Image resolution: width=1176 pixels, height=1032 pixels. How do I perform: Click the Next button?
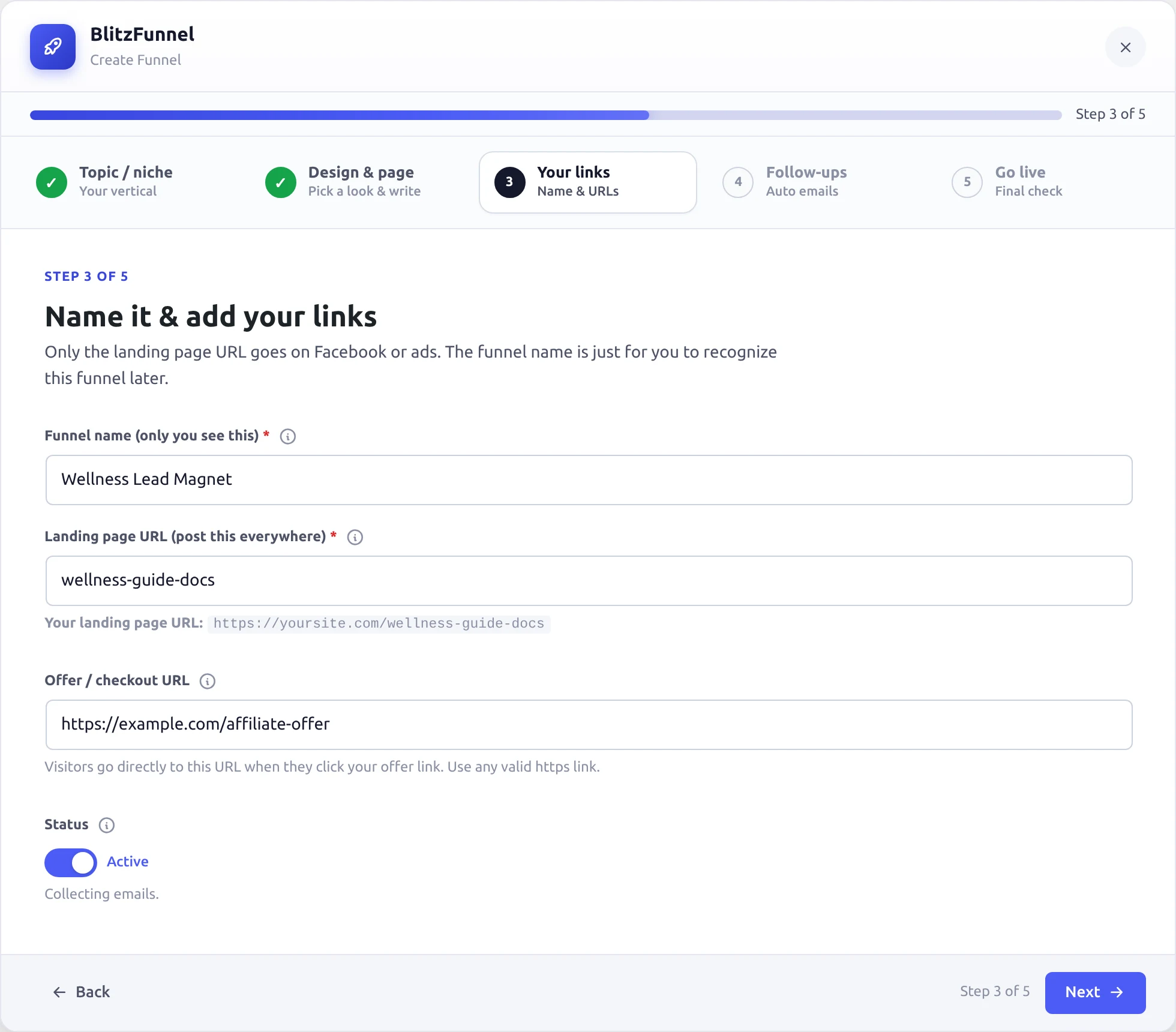click(x=1095, y=992)
